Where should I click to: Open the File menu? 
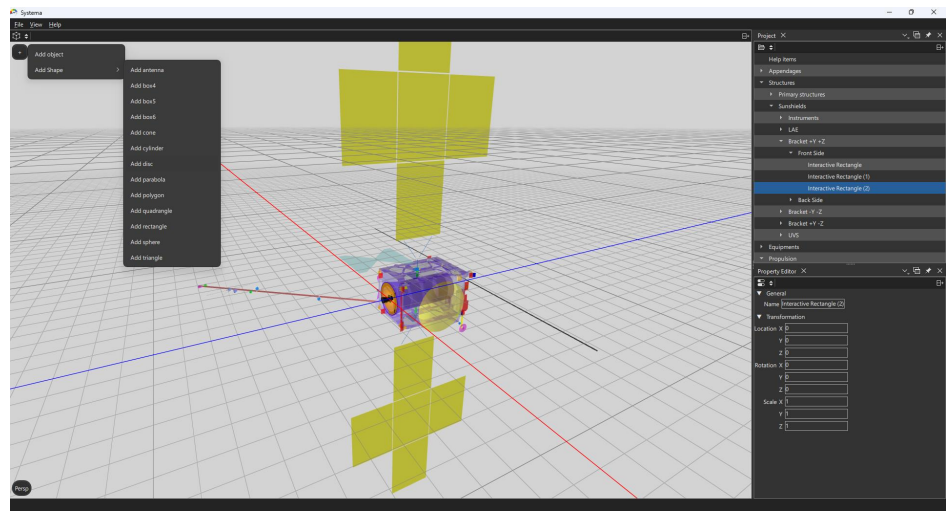pyautogui.click(x=19, y=24)
